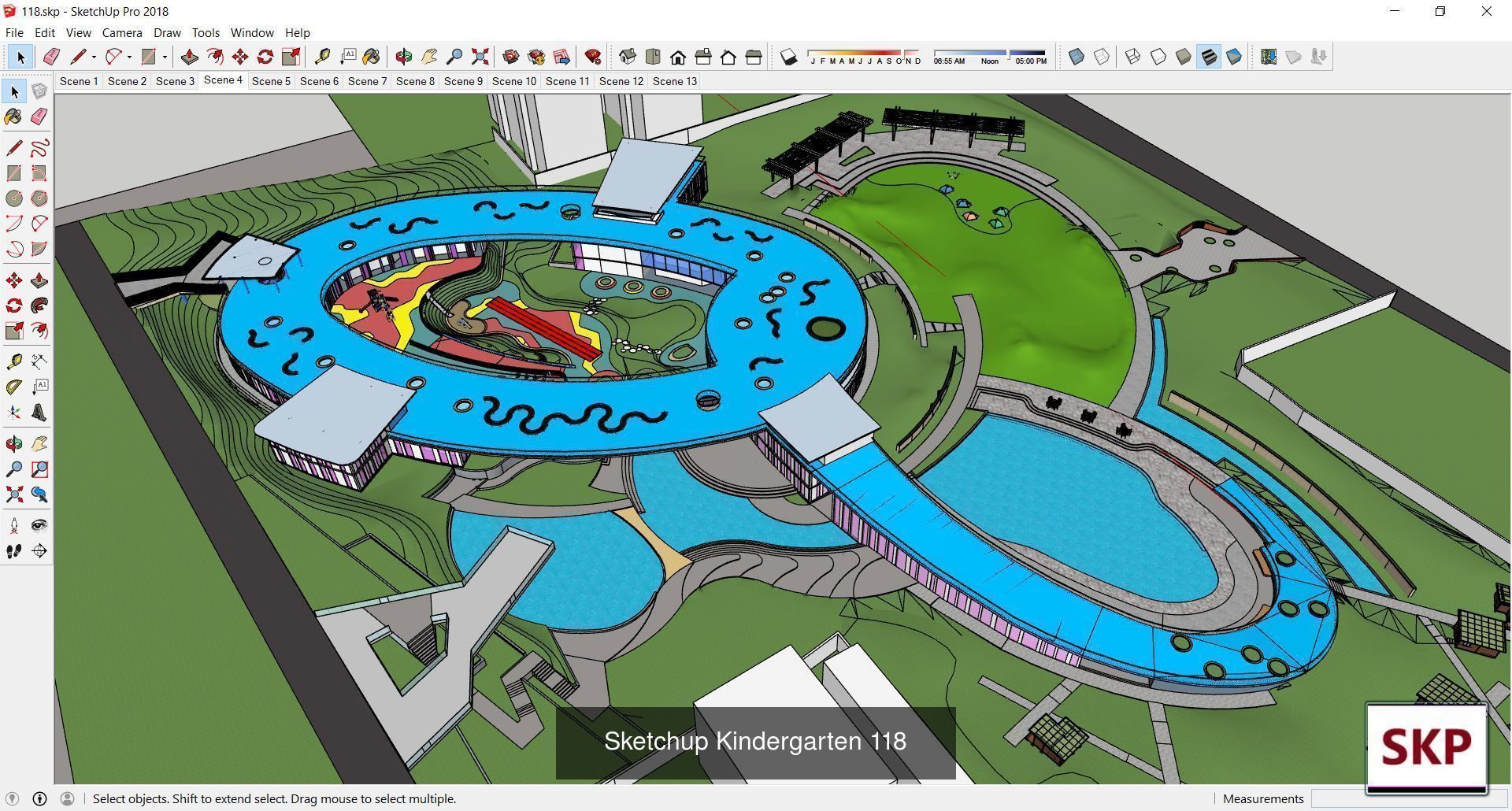Switch to Wireframe style

point(1133,57)
